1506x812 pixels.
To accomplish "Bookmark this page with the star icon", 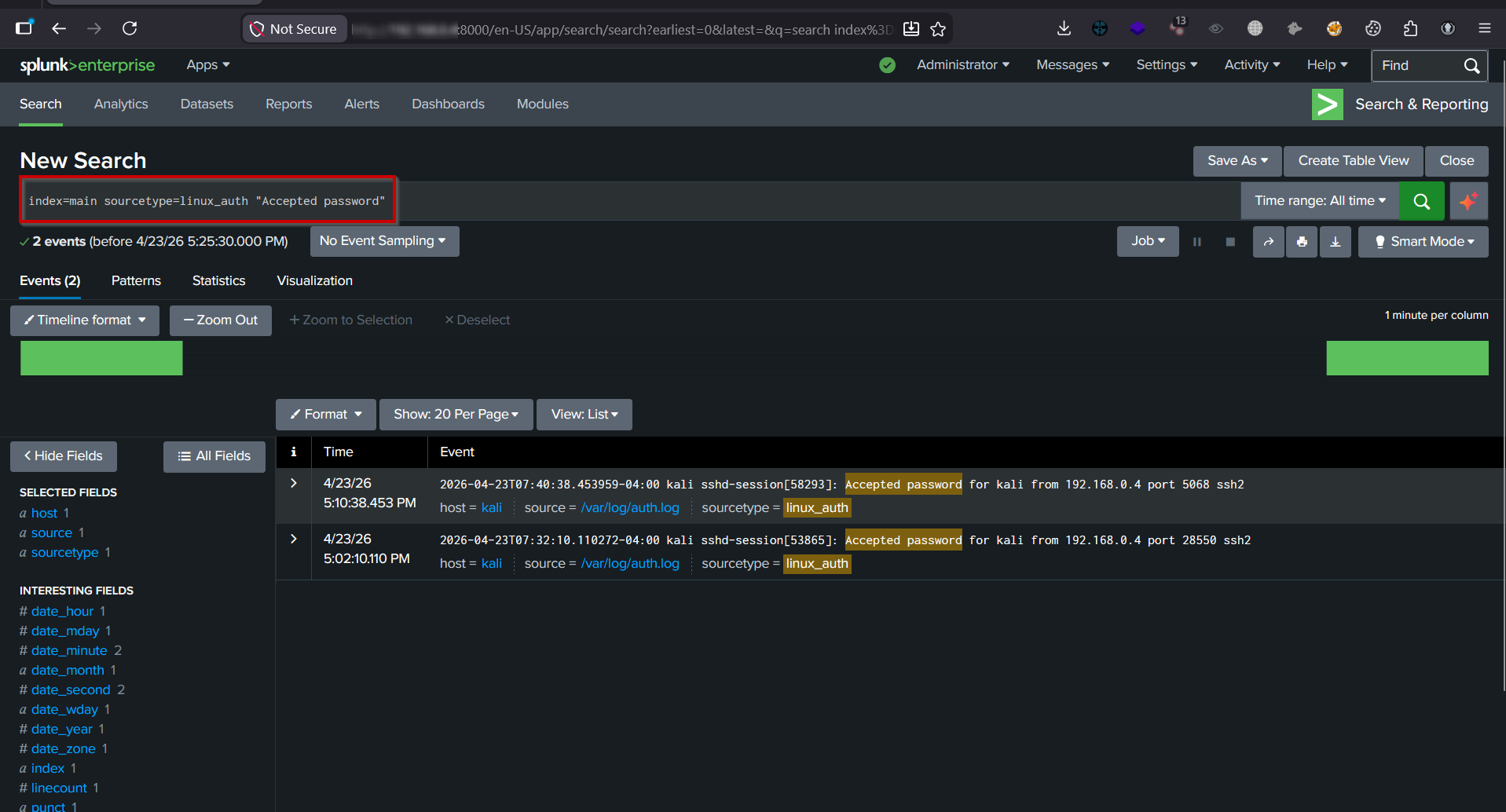I will pyautogui.click(x=938, y=29).
